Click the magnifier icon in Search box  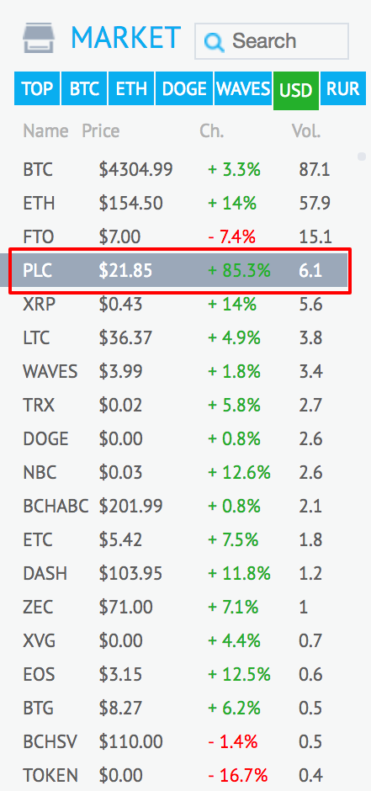[x=214, y=42]
